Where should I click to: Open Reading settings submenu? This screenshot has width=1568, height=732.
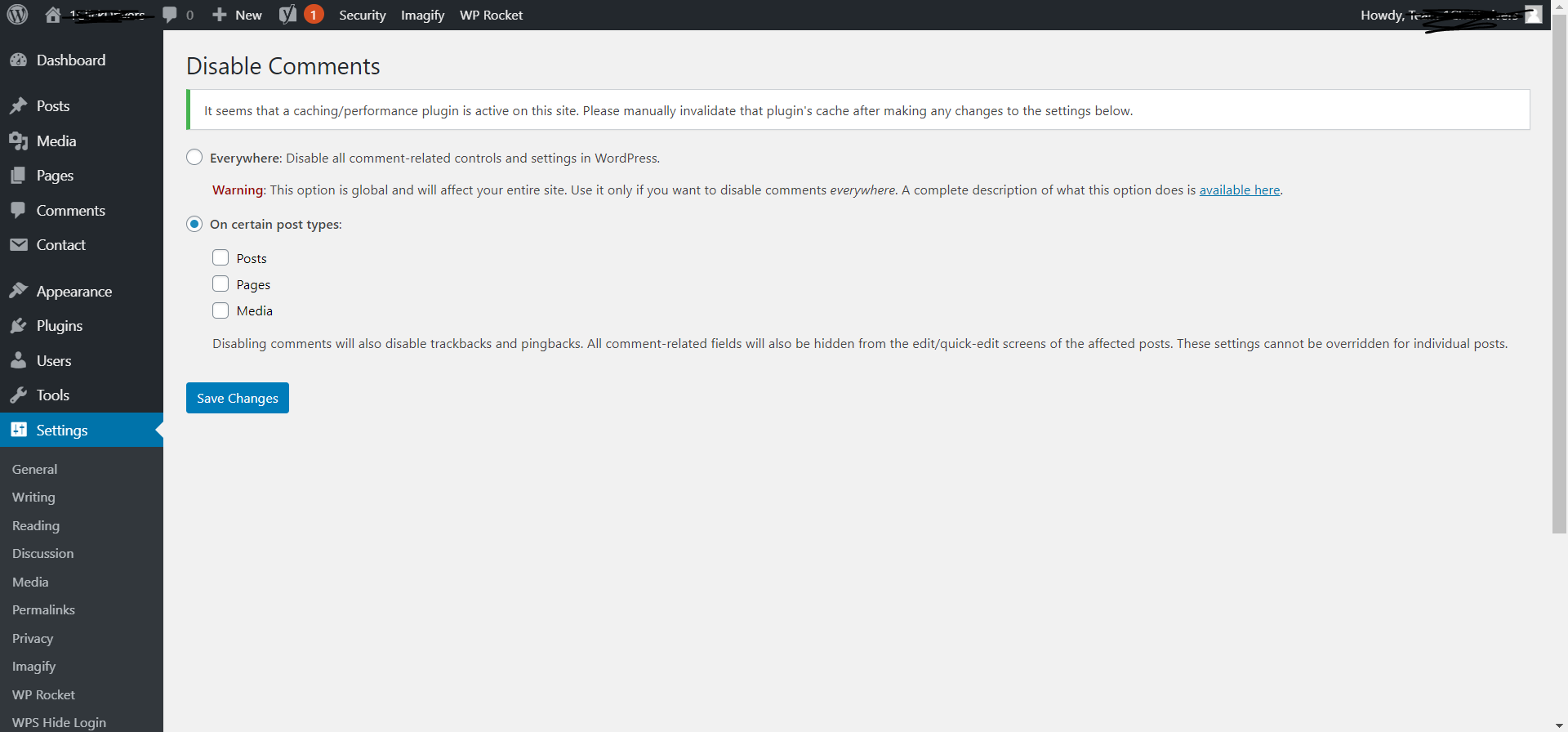36,526
